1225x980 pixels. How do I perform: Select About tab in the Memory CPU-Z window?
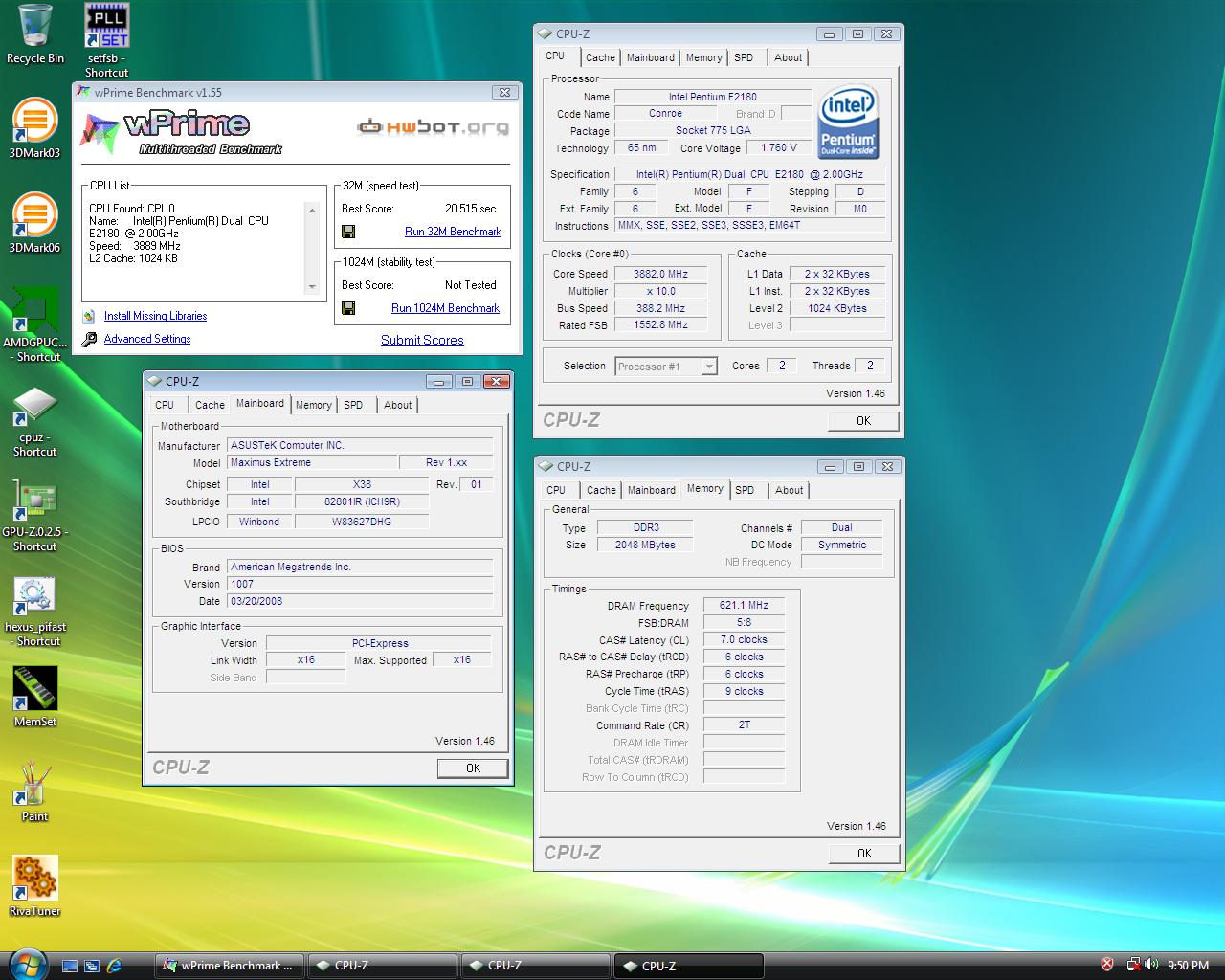pos(790,490)
